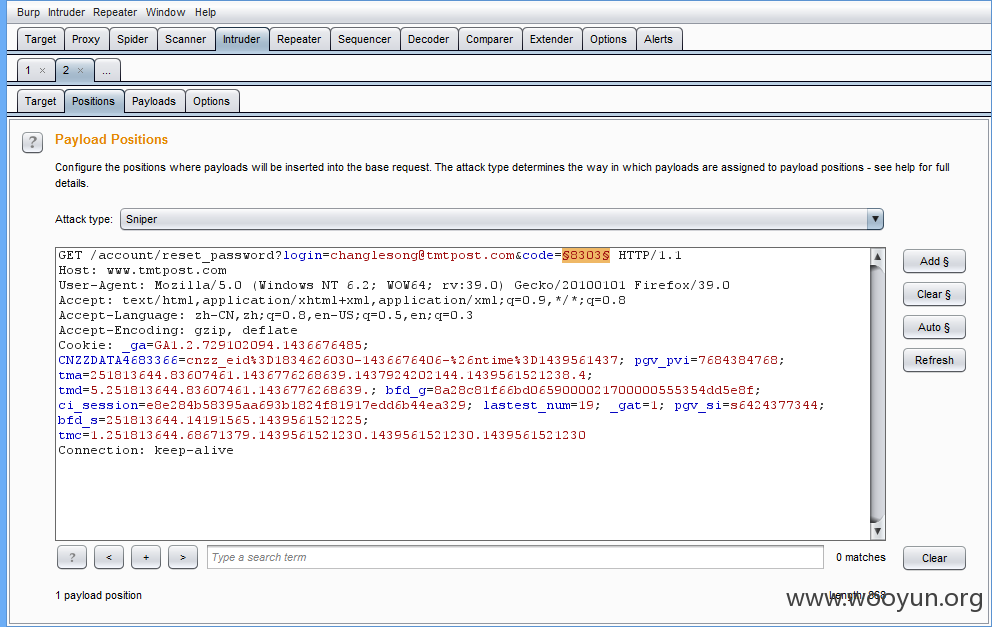Close Intruder attack tab 1
Image resolution: width=992 pixels, height=627 pixels.
(42, 70)
